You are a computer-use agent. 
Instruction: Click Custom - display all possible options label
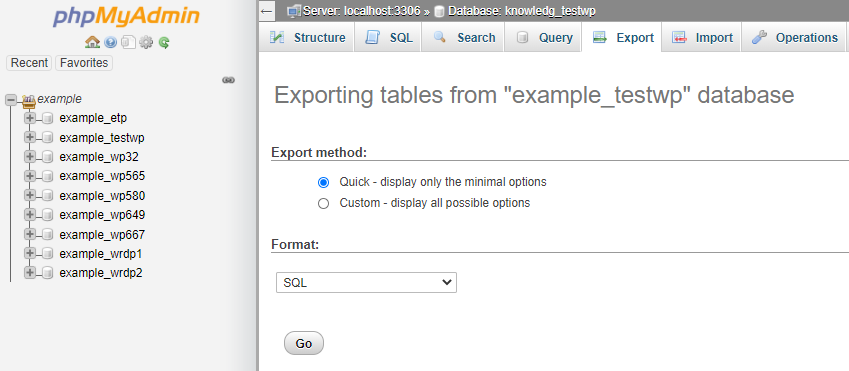[435, 203]
